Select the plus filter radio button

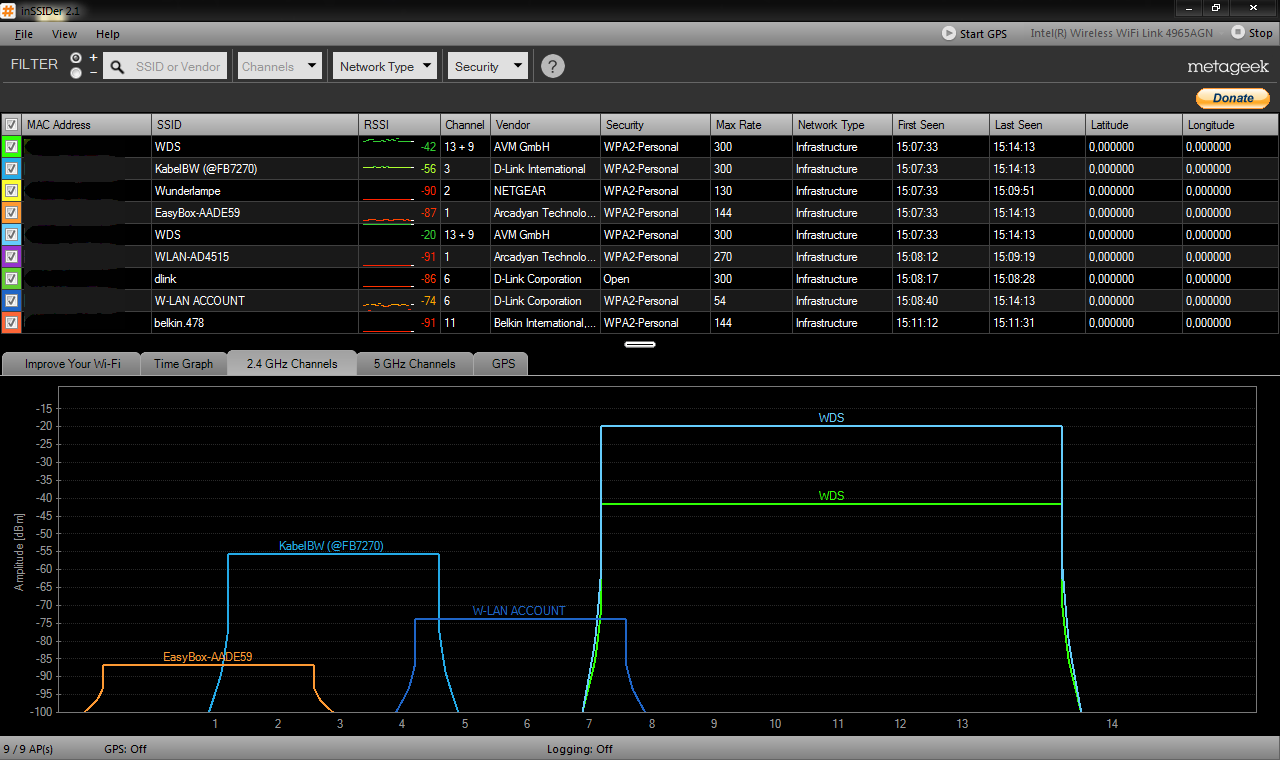point(76,58)
